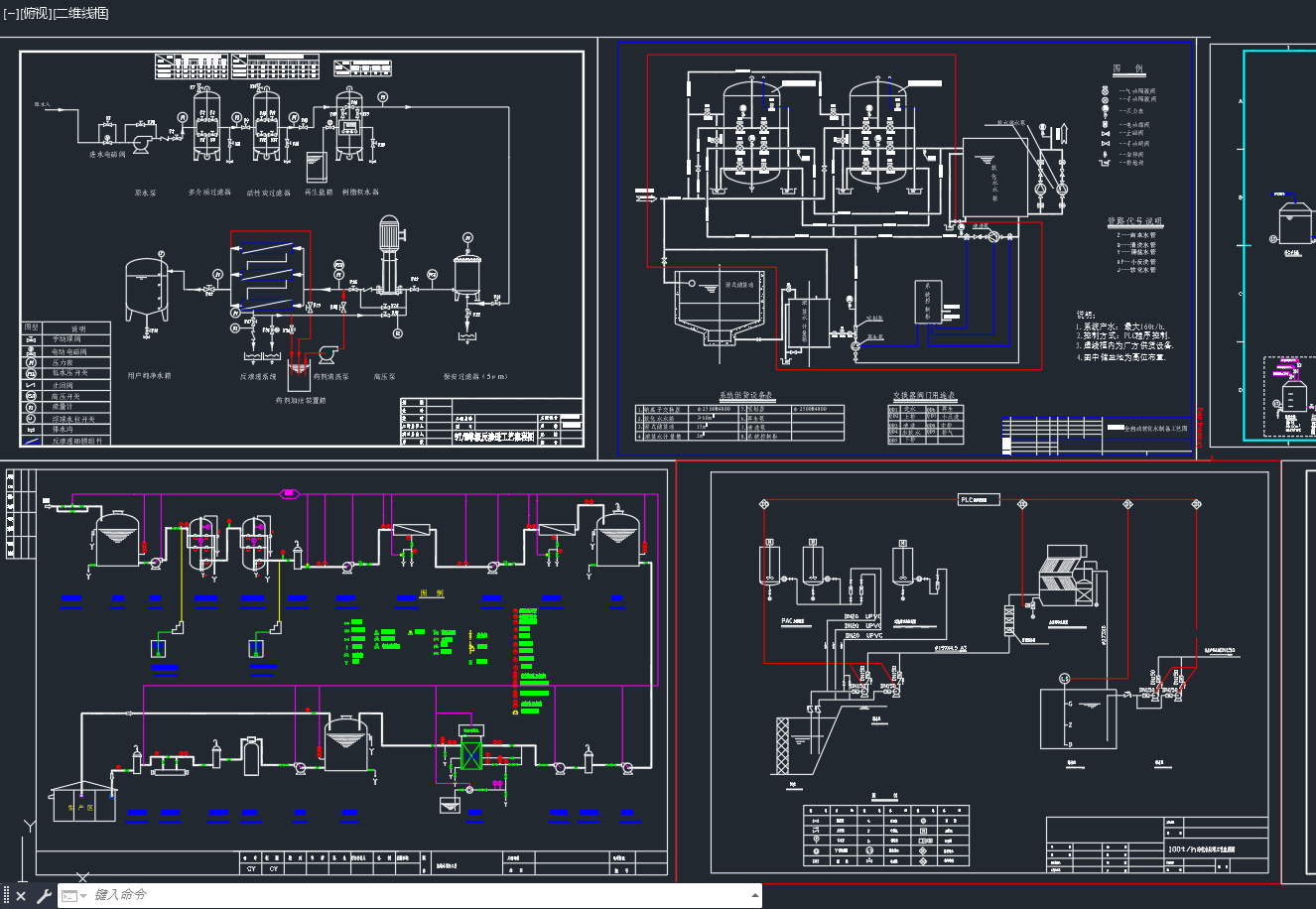
Task: Click the 止回阀 legend row
Action: point(66,385)
